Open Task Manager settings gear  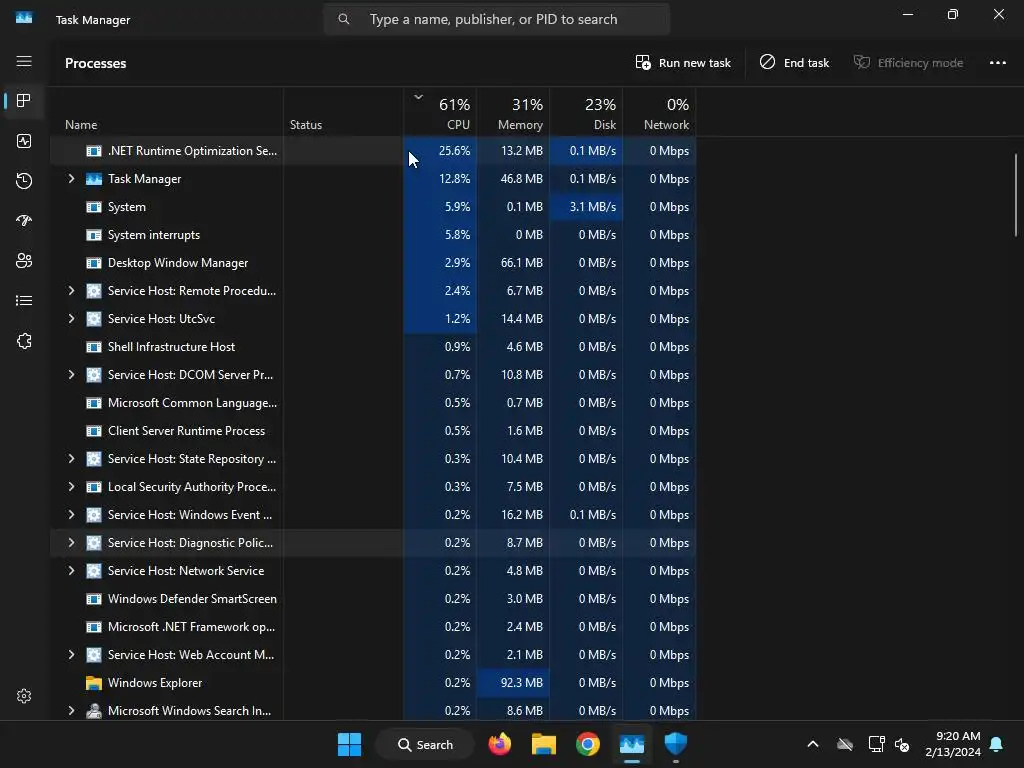pos(24,696)
